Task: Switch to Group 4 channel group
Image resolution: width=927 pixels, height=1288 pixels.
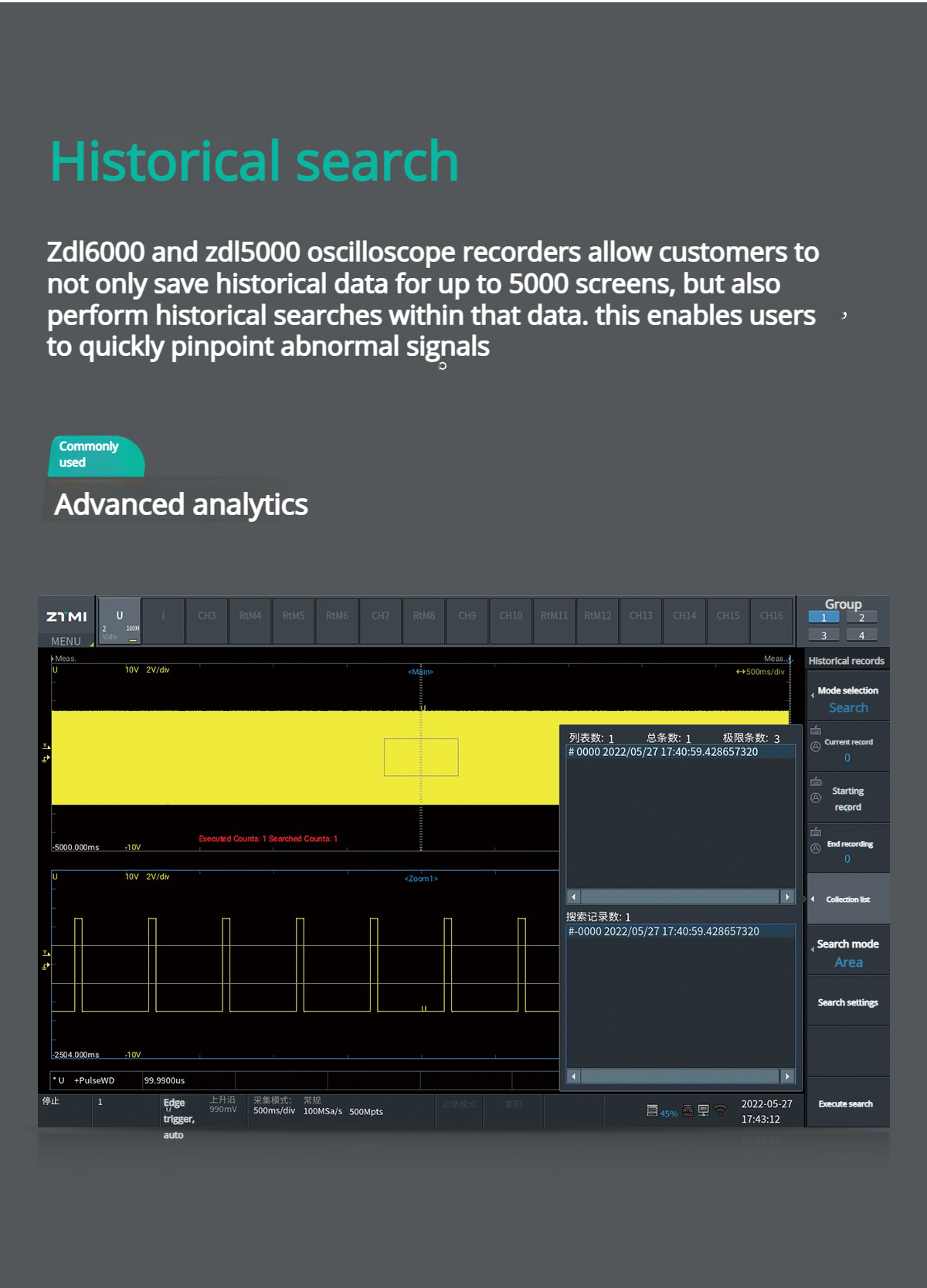Action: pyautogui.click(x=861, y=636)
